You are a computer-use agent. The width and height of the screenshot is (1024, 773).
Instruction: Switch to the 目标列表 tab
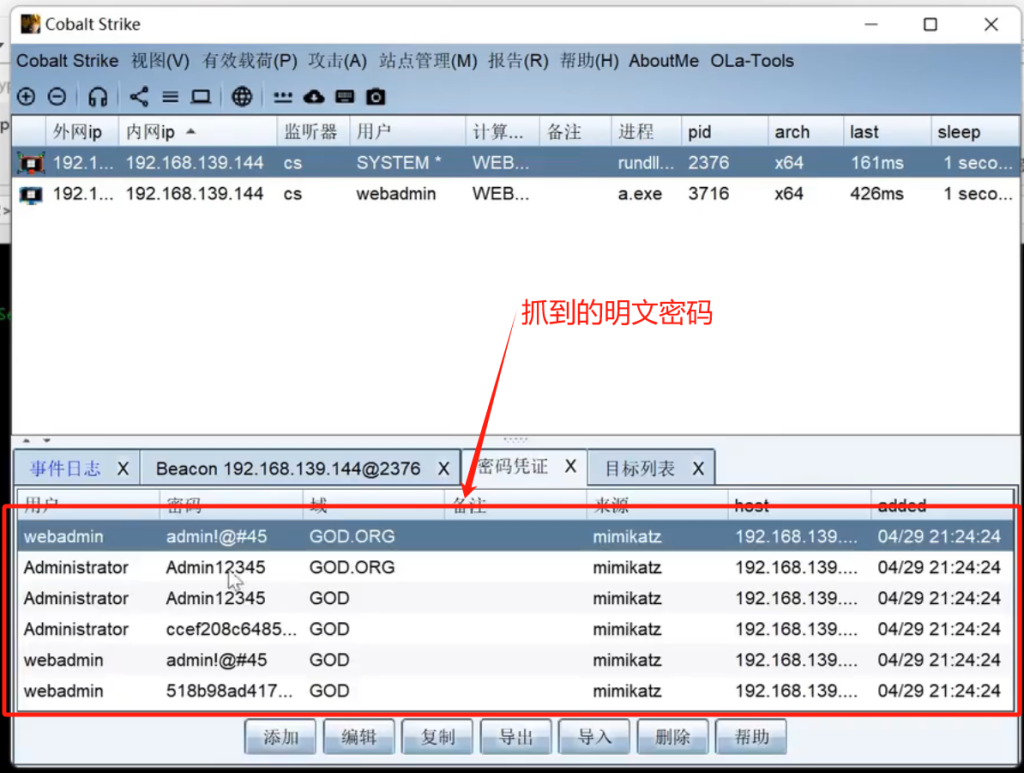point(639,468)
